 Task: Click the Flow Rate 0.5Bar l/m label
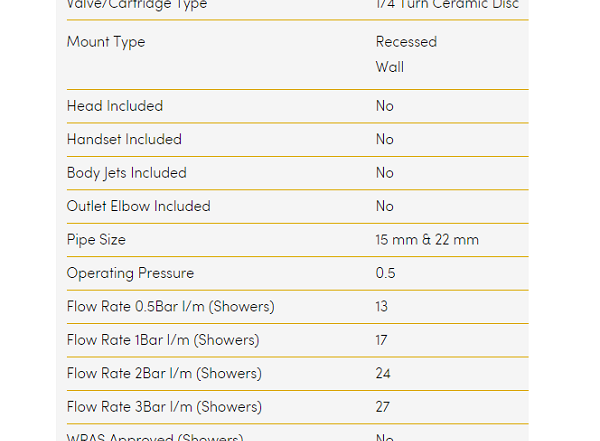pos(171,307)
